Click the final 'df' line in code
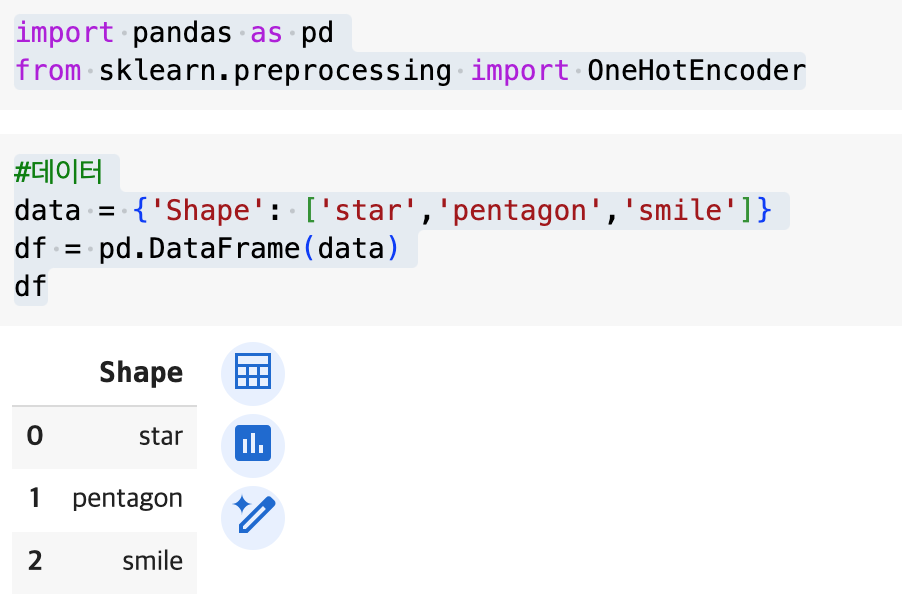 click(x=30, y=287)
